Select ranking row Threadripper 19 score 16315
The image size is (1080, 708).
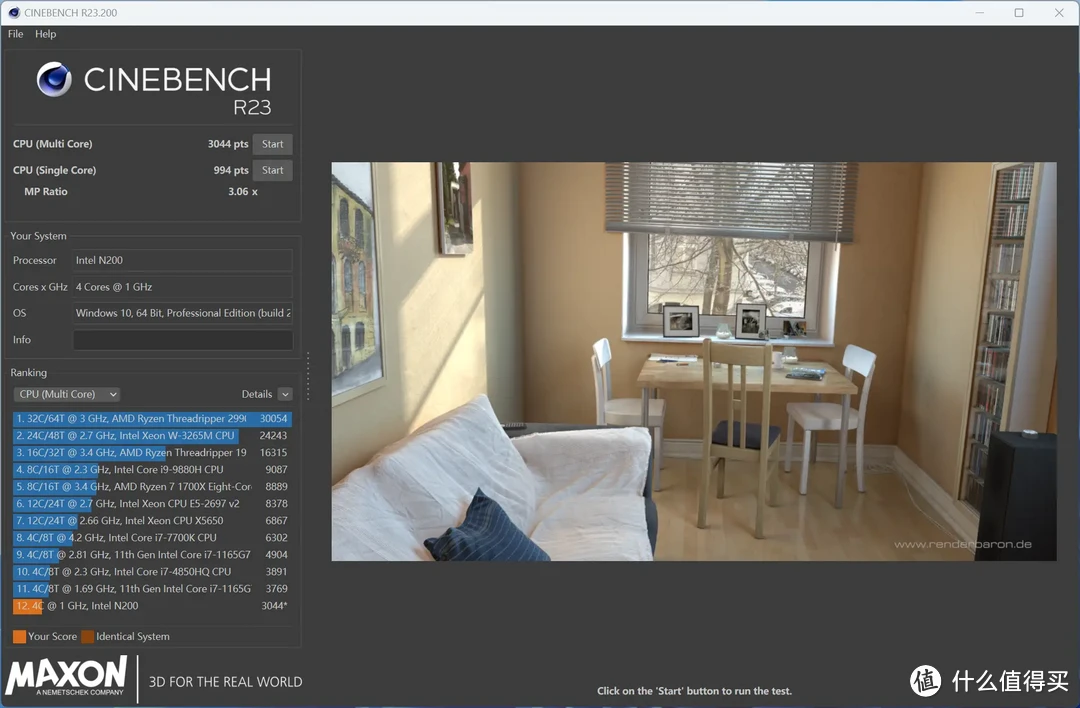tap(152, 452)
